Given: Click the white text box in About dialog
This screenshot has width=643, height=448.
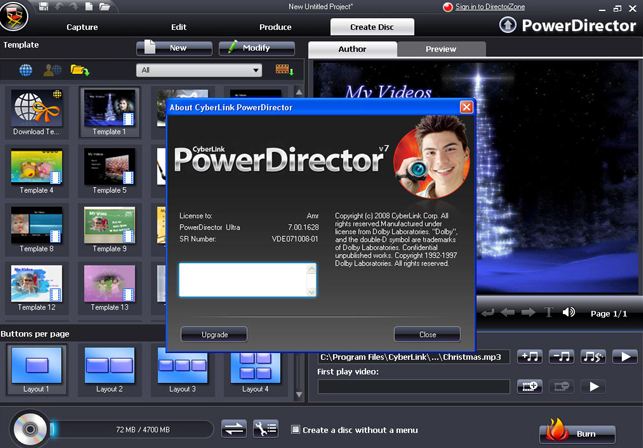Looking at the screenshot, I should 247,280.
